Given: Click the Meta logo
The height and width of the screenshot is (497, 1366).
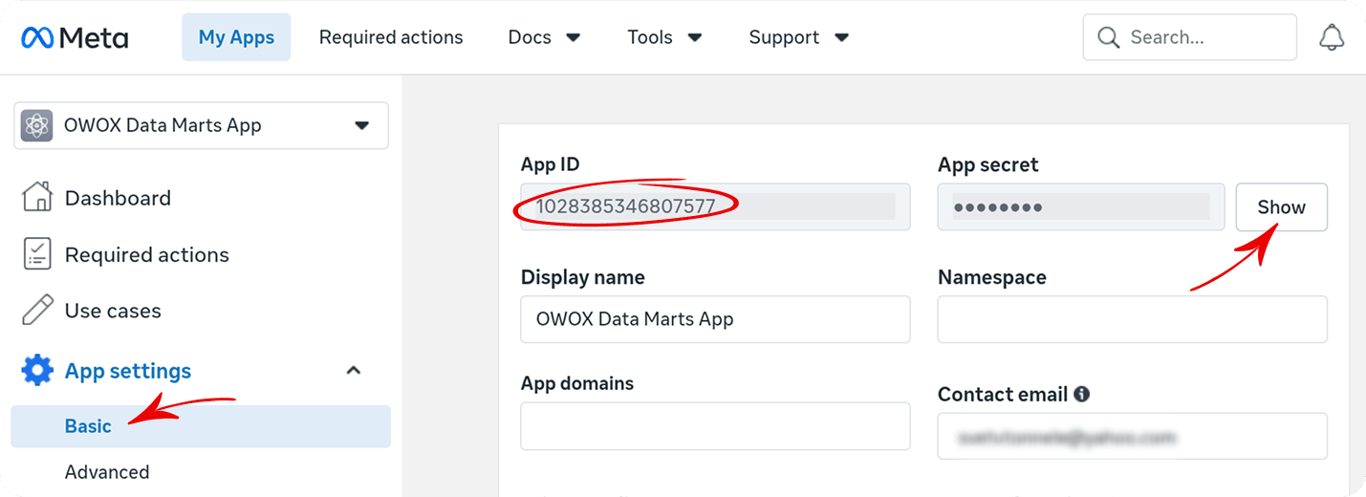Looking at the screenshot, I should 74,38.
